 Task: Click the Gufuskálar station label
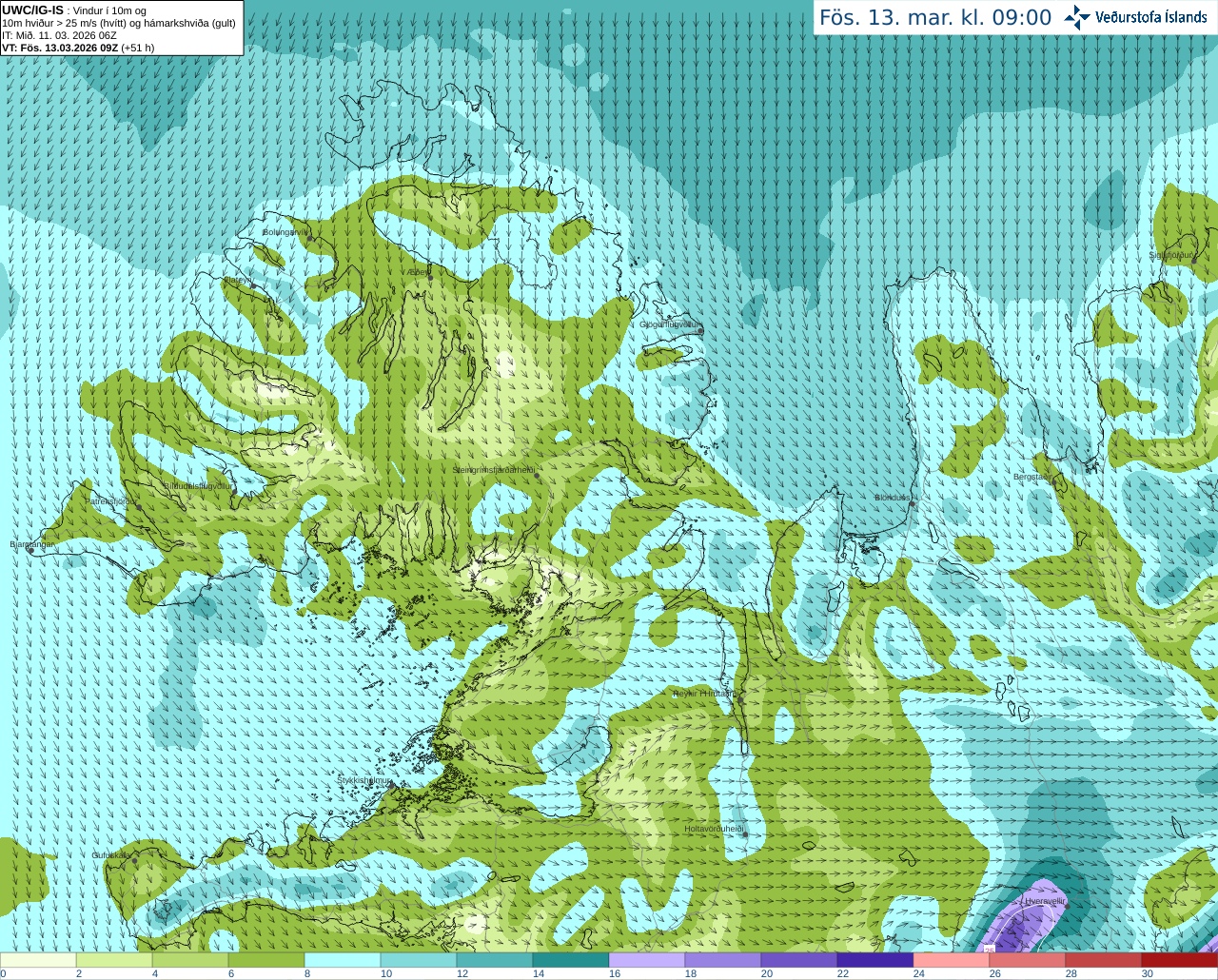(111, 854)
